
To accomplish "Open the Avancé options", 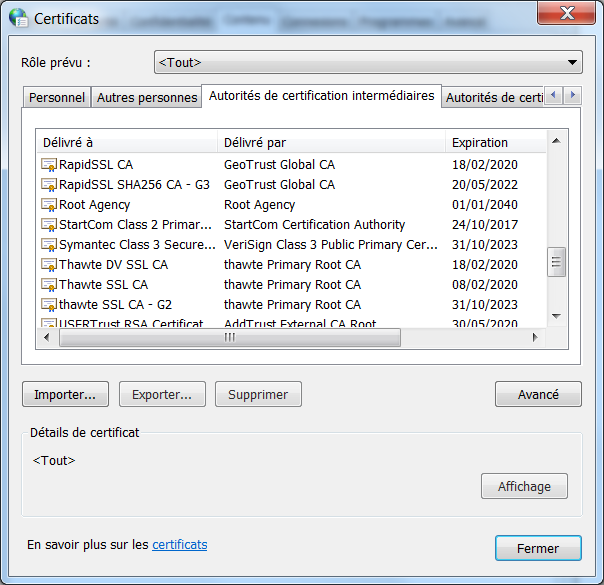I will pos(538,394).
